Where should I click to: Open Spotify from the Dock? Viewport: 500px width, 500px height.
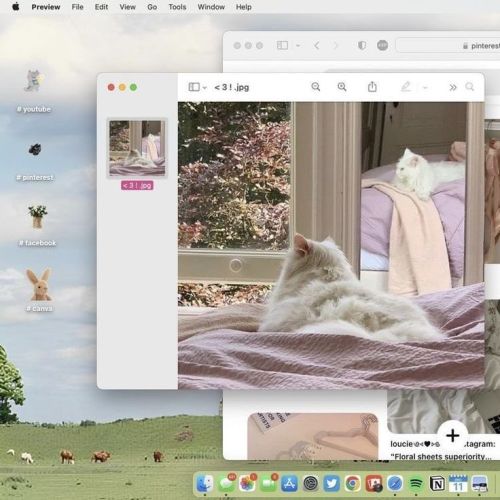(416, 484)
